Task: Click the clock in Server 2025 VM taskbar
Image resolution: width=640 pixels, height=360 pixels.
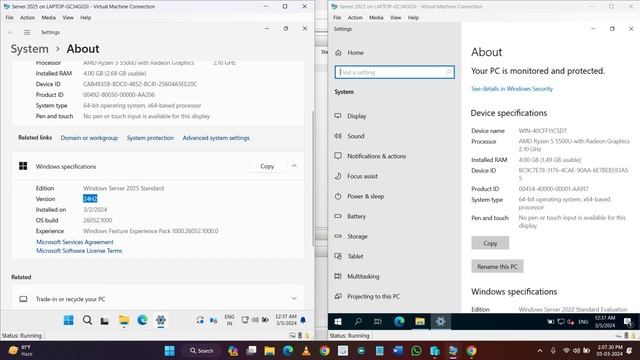Action: pos(286,320)
